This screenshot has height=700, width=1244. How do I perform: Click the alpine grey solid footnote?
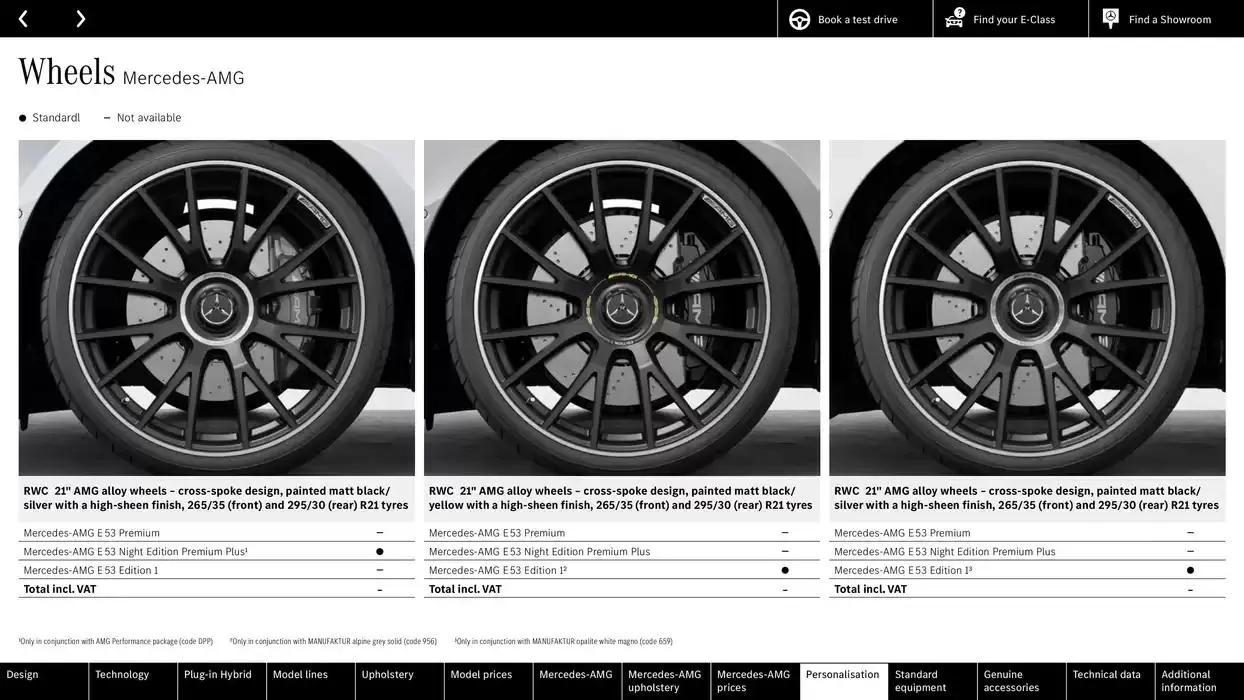point(333,642)
